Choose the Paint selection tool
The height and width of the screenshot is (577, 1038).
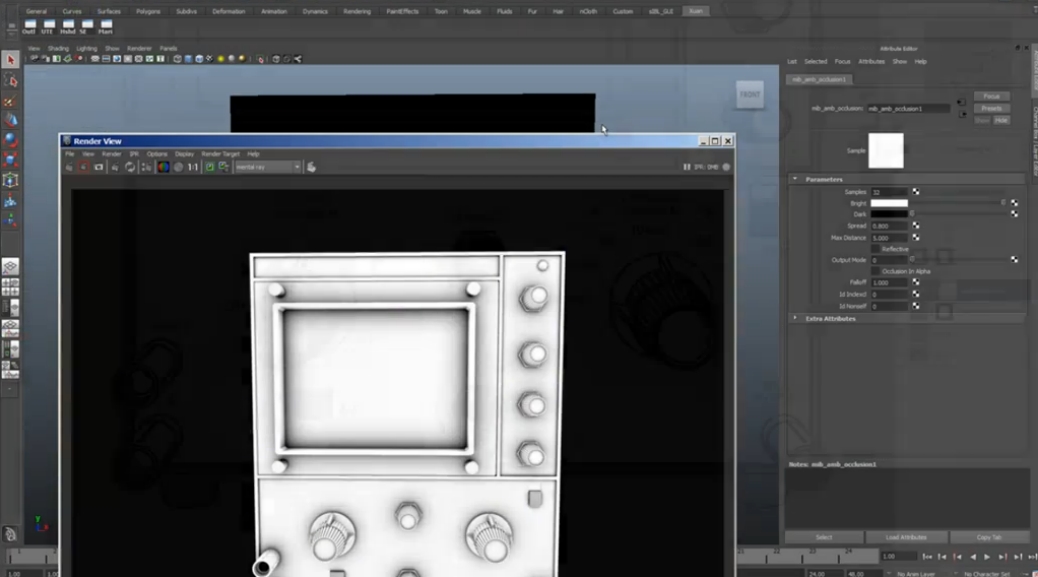(11, 101)
